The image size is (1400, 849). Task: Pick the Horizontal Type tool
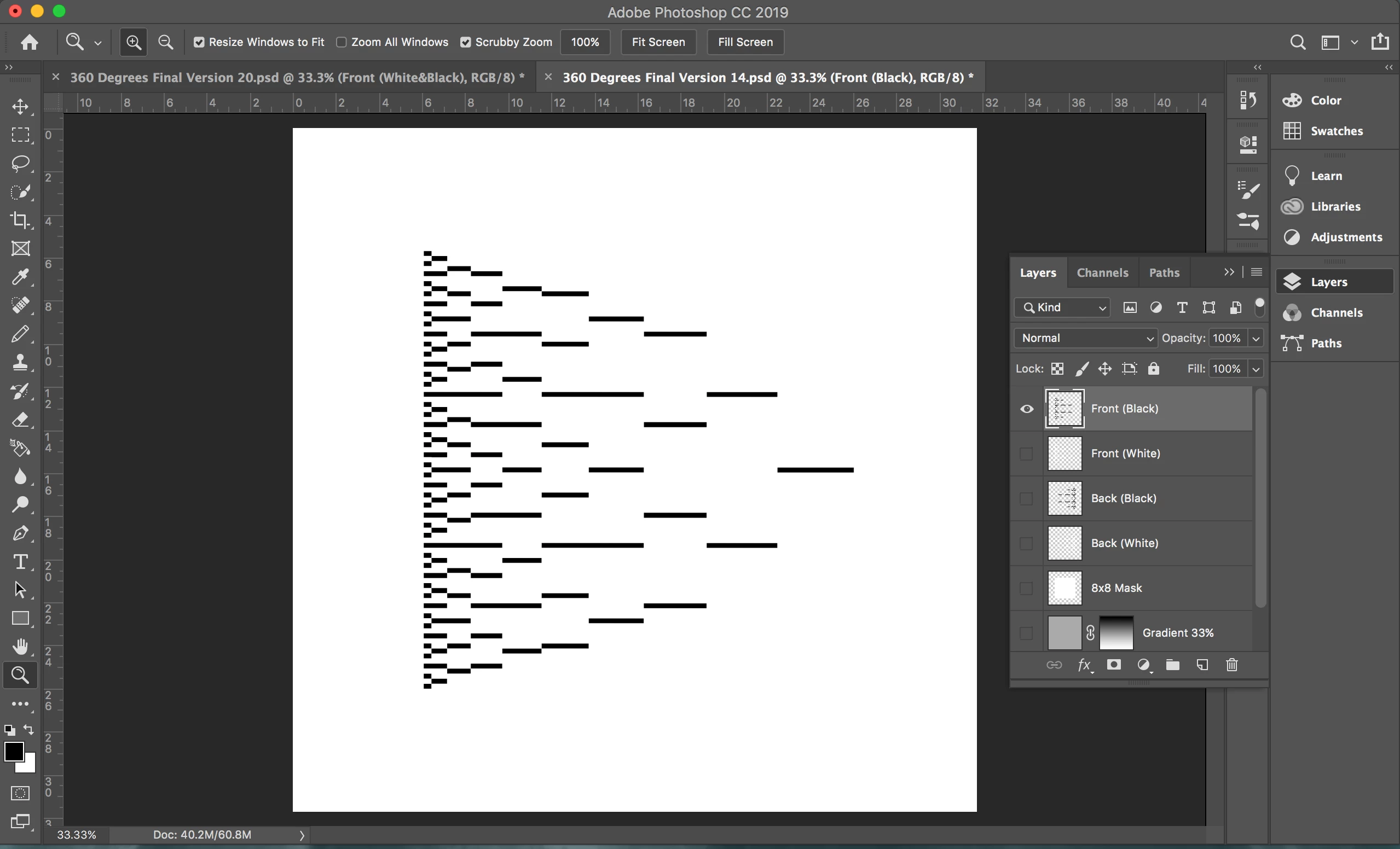pyautogui.click(x=20, y=562)
